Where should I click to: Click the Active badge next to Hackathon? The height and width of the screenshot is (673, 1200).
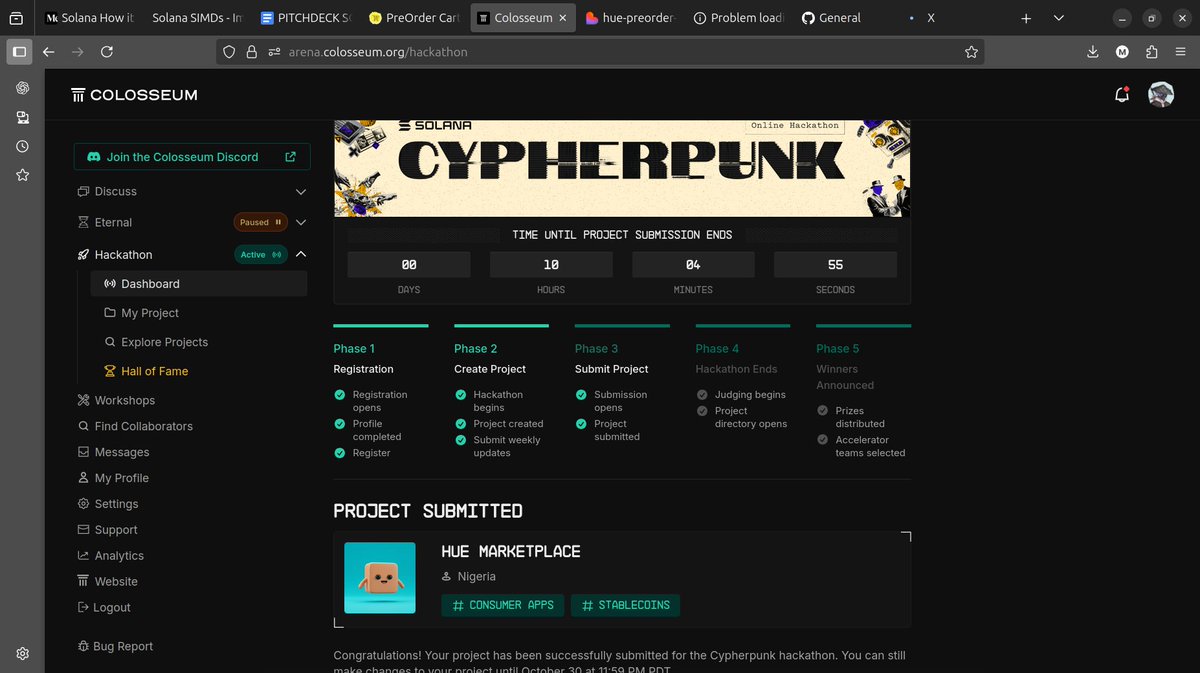[x=260, y=254]
